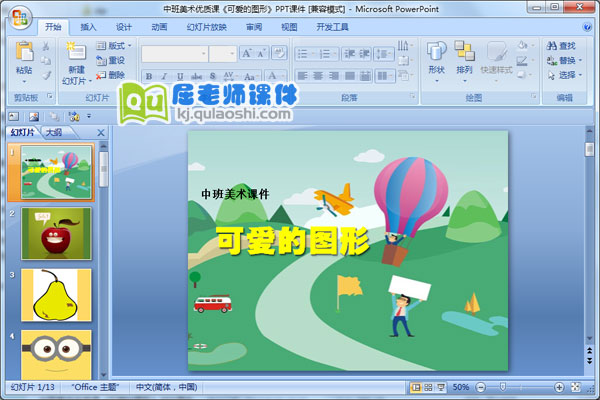
Task: Toggle Strikethrough formatting
Action: (x=196, y=76)
